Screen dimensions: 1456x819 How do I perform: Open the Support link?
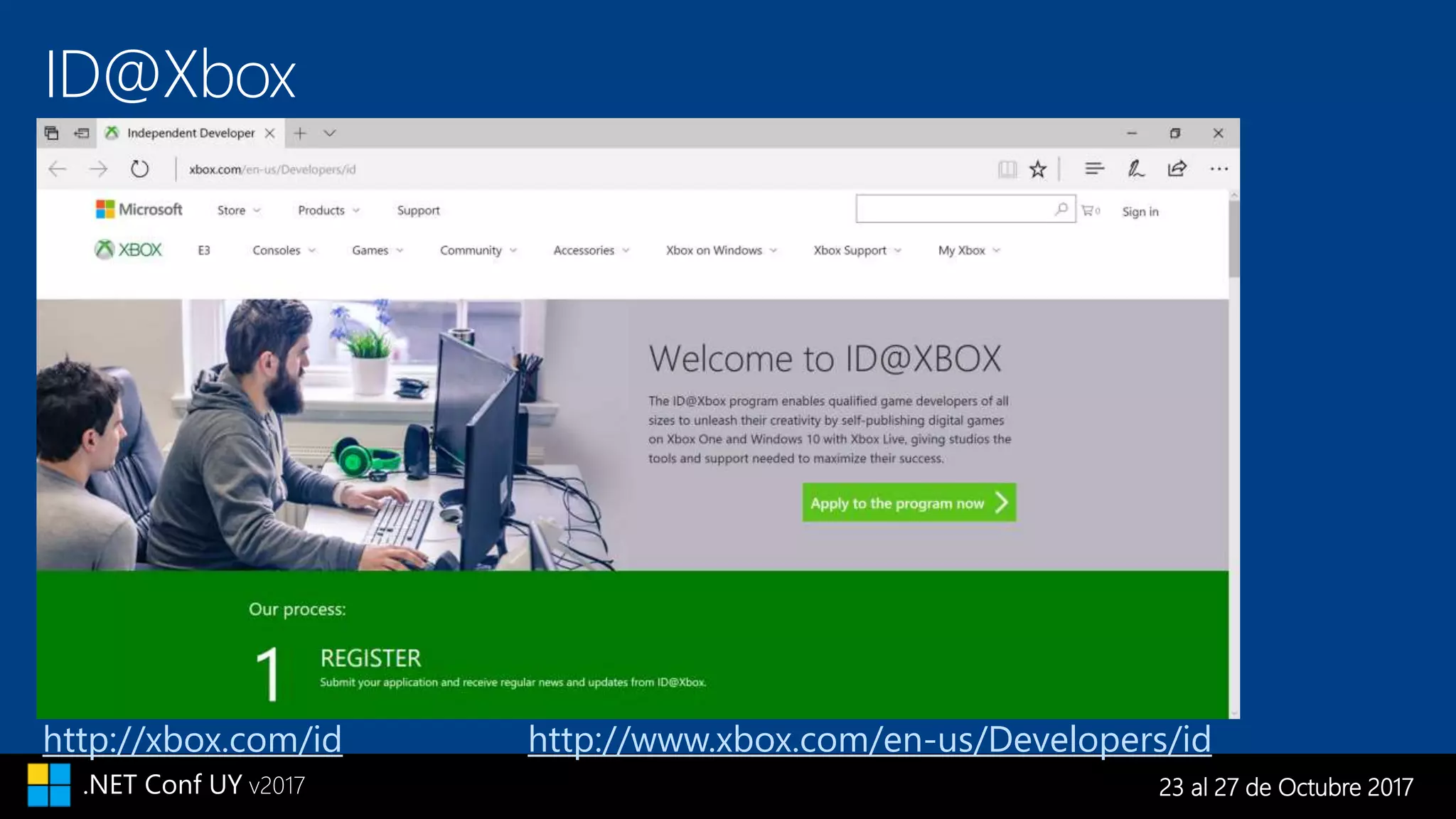click(x=418, y=210)
